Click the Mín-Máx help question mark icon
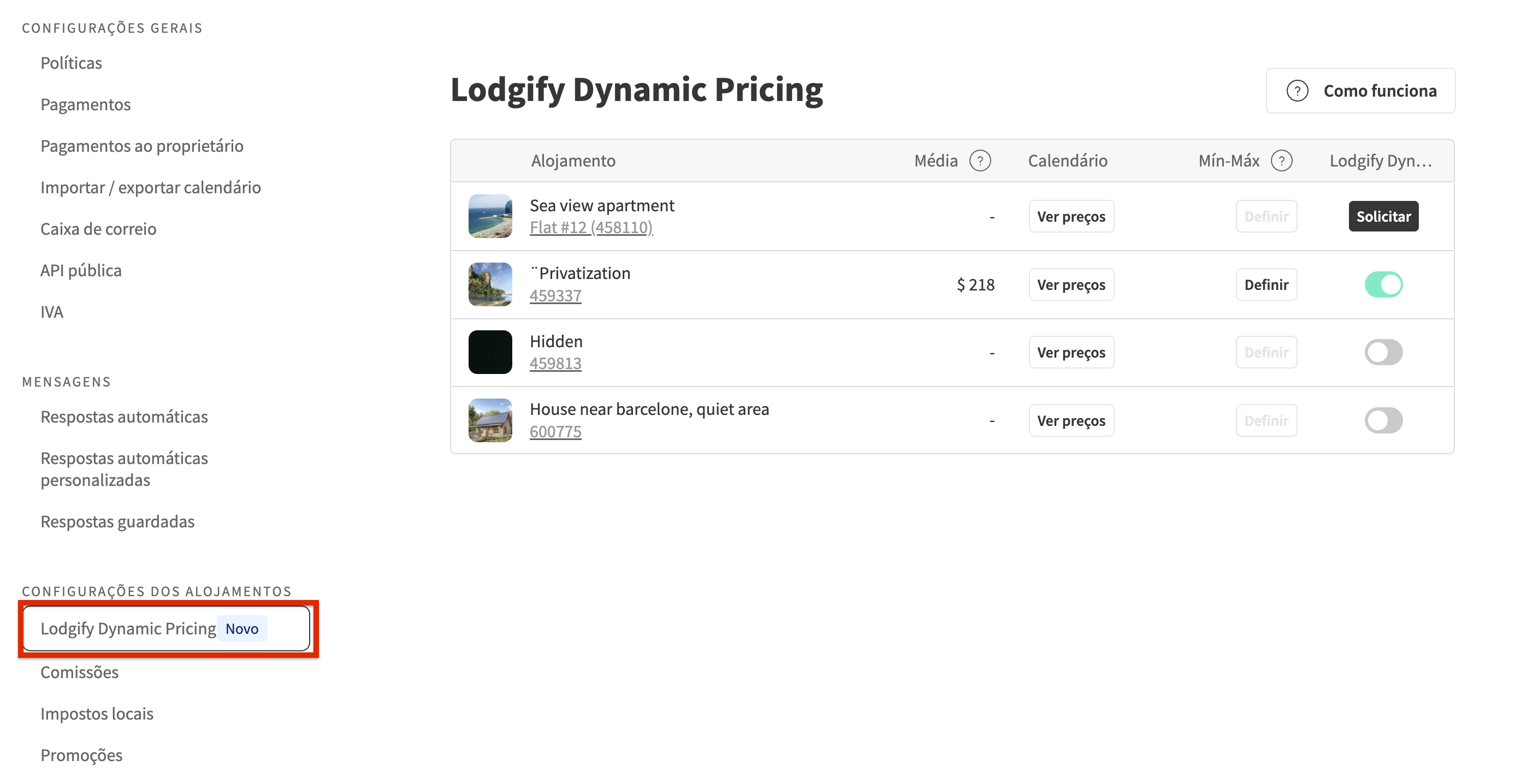Screen dimensions: 1539x784 click(1282, 161)
